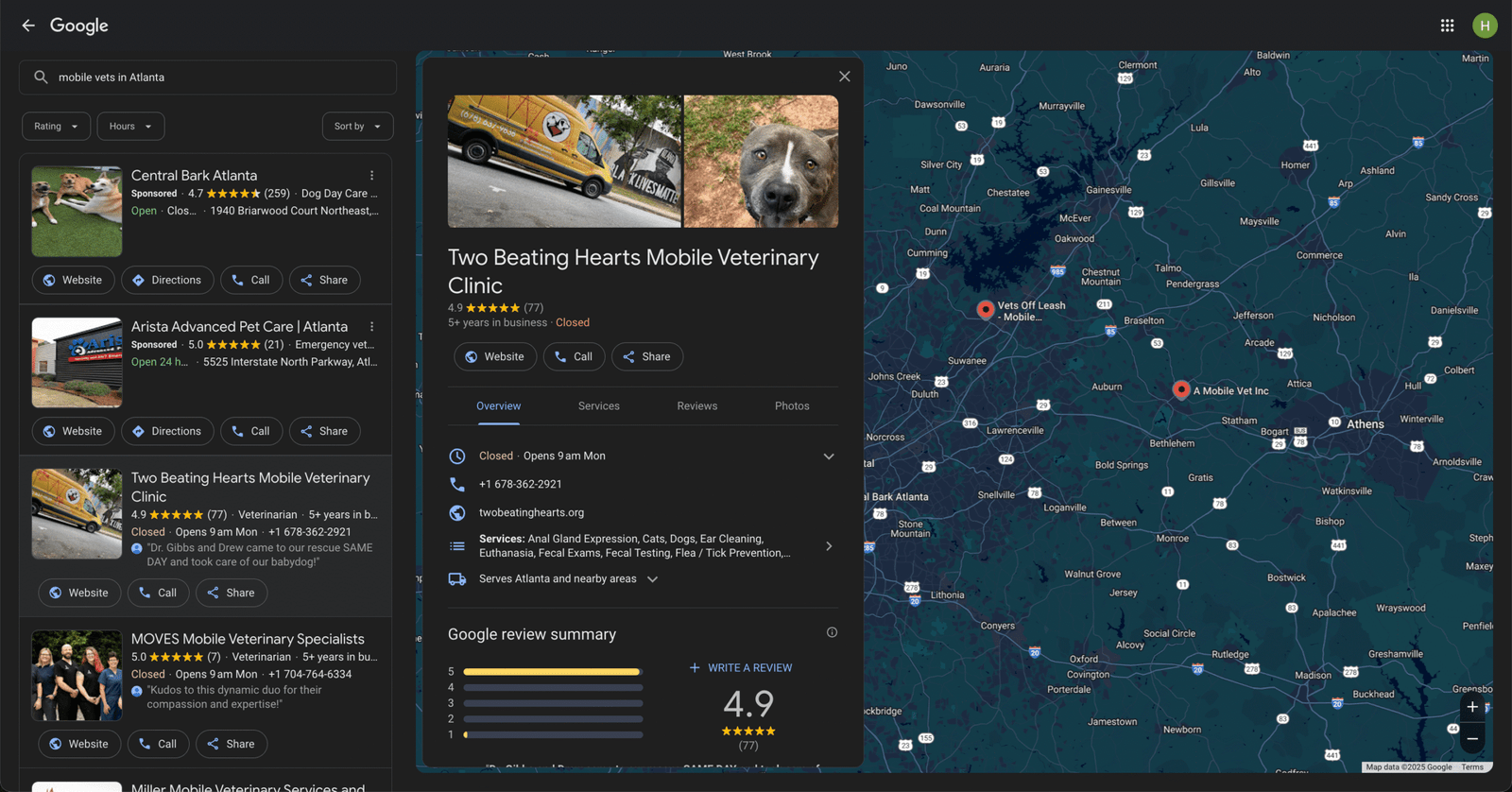Open twobeatinghearts.org link
Image resolution: width=1512 pixels, height=792 pixels.
pos(531,513)
